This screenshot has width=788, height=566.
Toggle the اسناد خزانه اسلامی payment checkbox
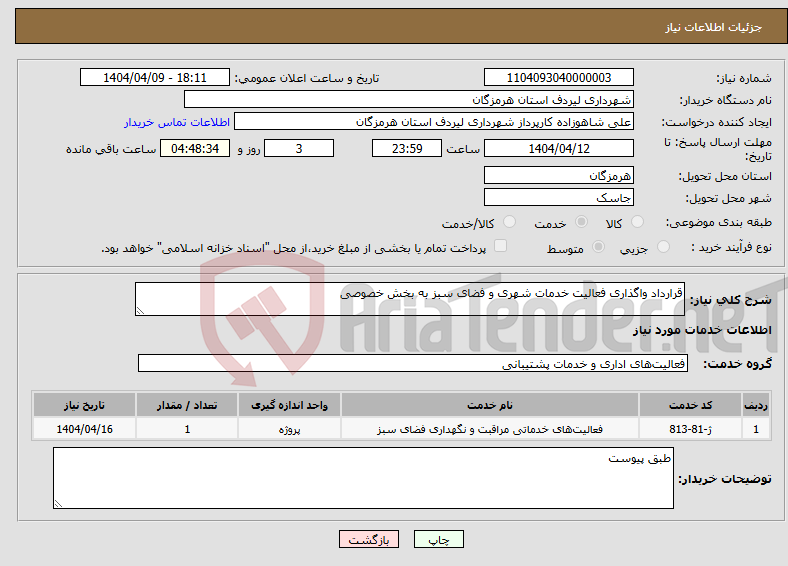[x=500, y=246]
